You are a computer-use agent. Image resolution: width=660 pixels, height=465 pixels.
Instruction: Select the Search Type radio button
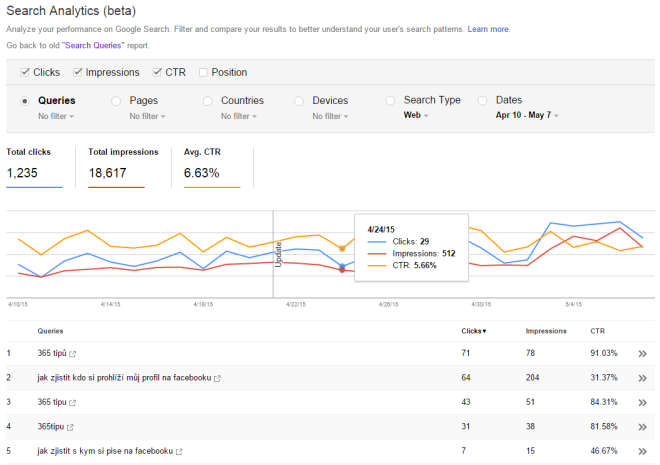[x=390, y=101]
